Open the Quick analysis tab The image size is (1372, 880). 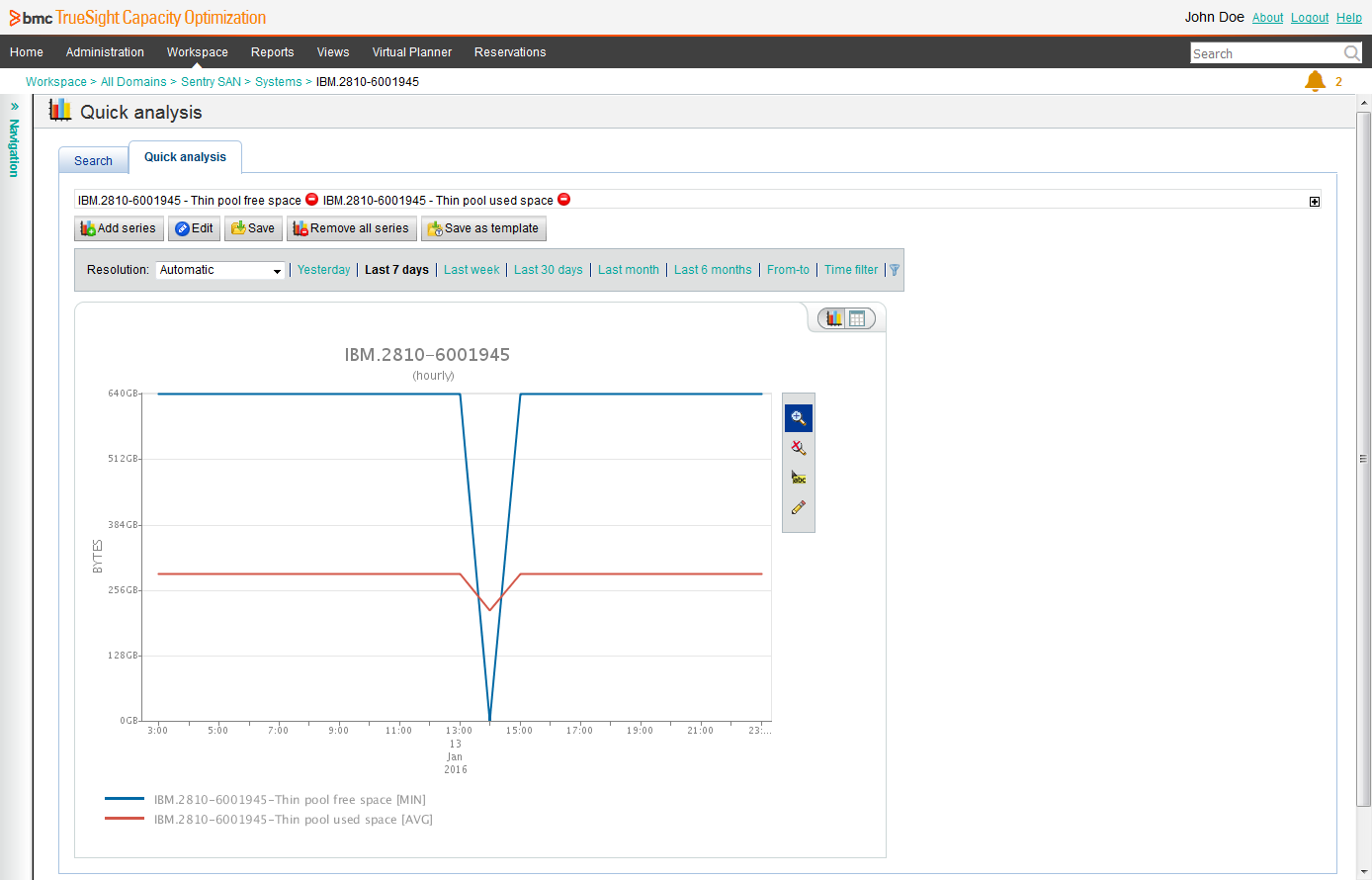coord(185,157)
